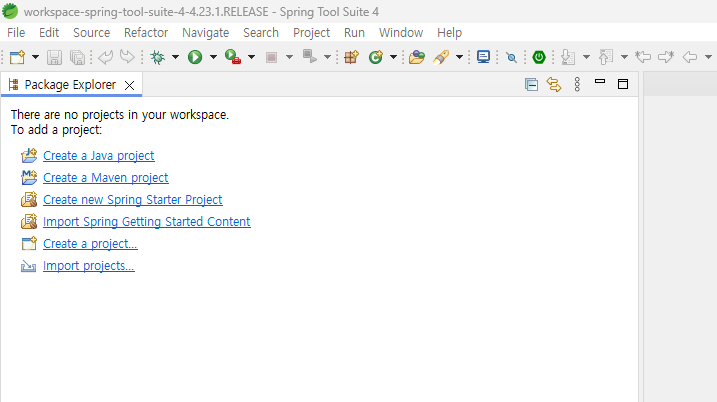Click the Create a Maven project link

(106, 178)
